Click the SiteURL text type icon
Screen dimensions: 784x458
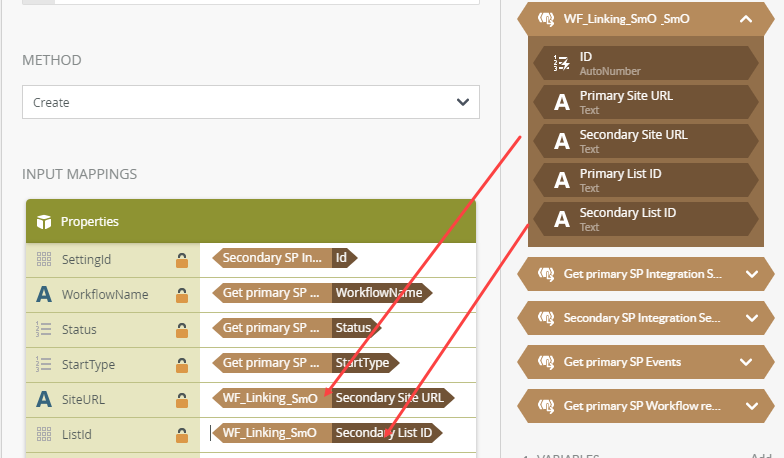click(43, 399)
